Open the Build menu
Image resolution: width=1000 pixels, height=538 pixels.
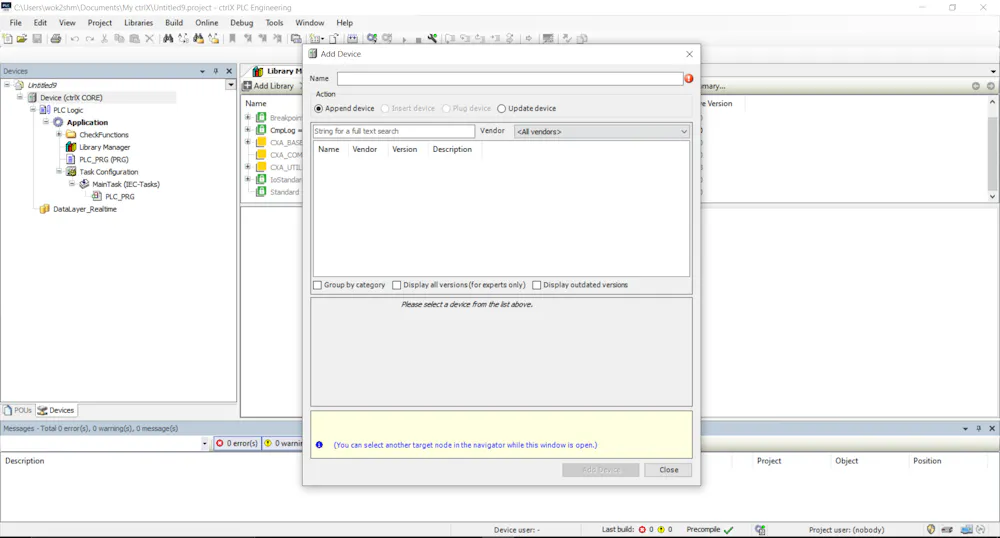[x=173, y=22]
